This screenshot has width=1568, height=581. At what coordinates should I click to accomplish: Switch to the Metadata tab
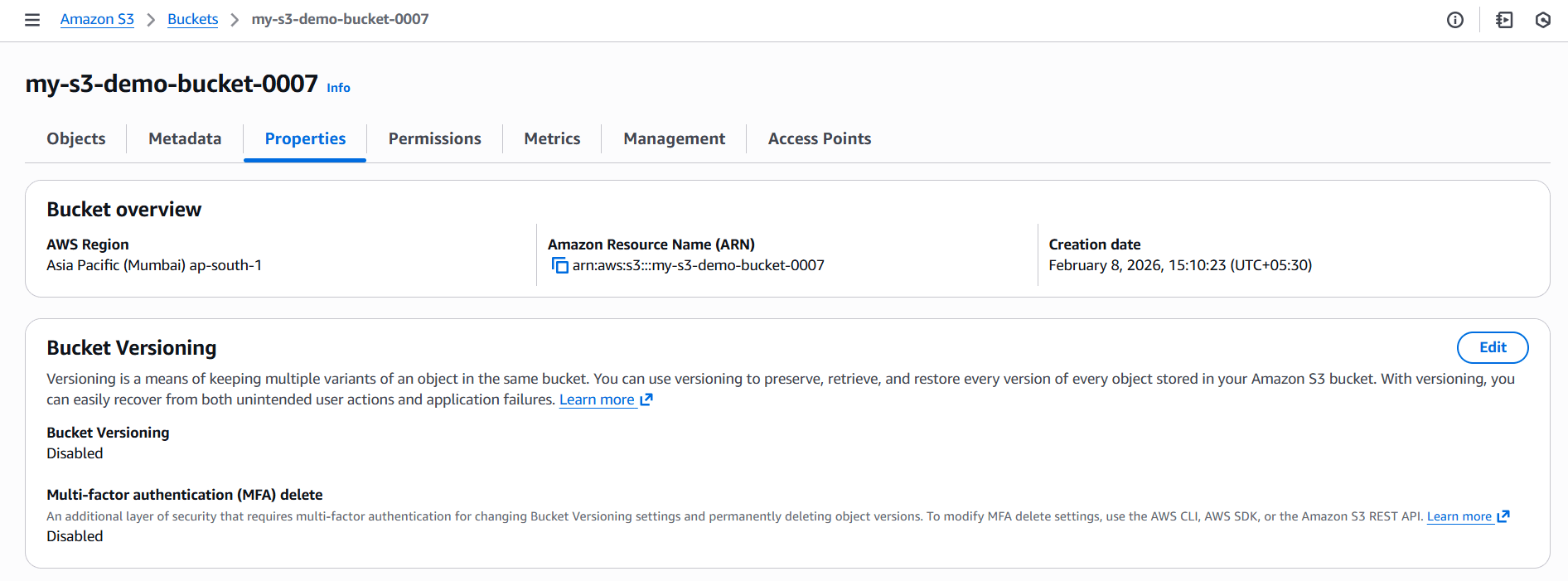185,138
